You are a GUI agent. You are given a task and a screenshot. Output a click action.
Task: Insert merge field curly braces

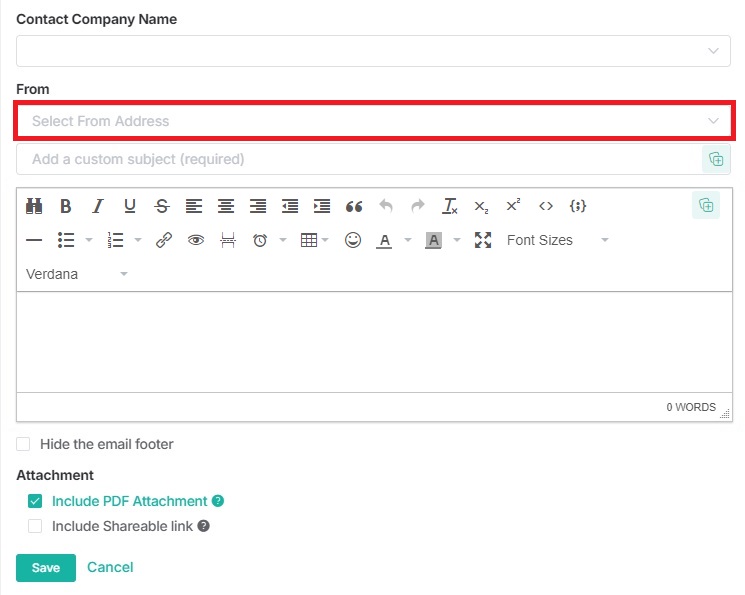578,206
